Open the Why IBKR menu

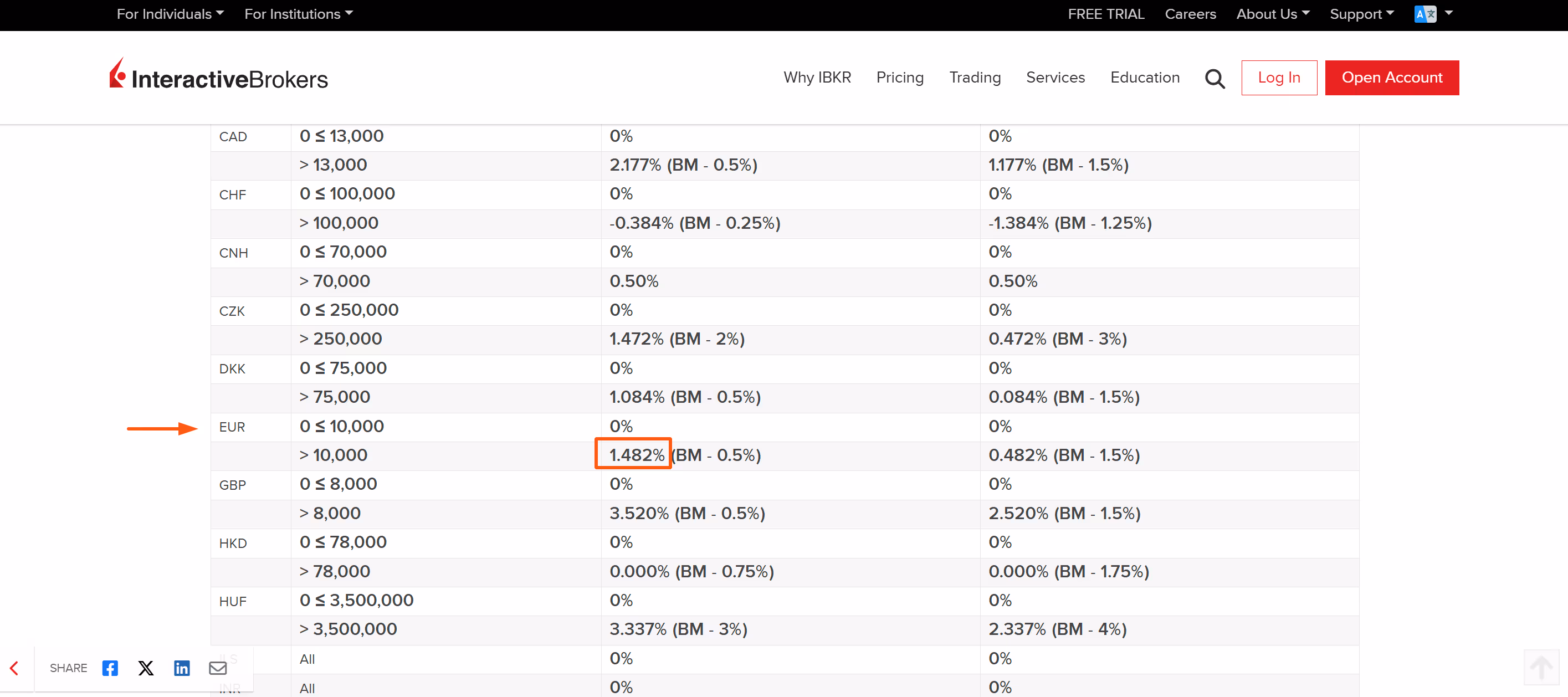coord(817,78)
